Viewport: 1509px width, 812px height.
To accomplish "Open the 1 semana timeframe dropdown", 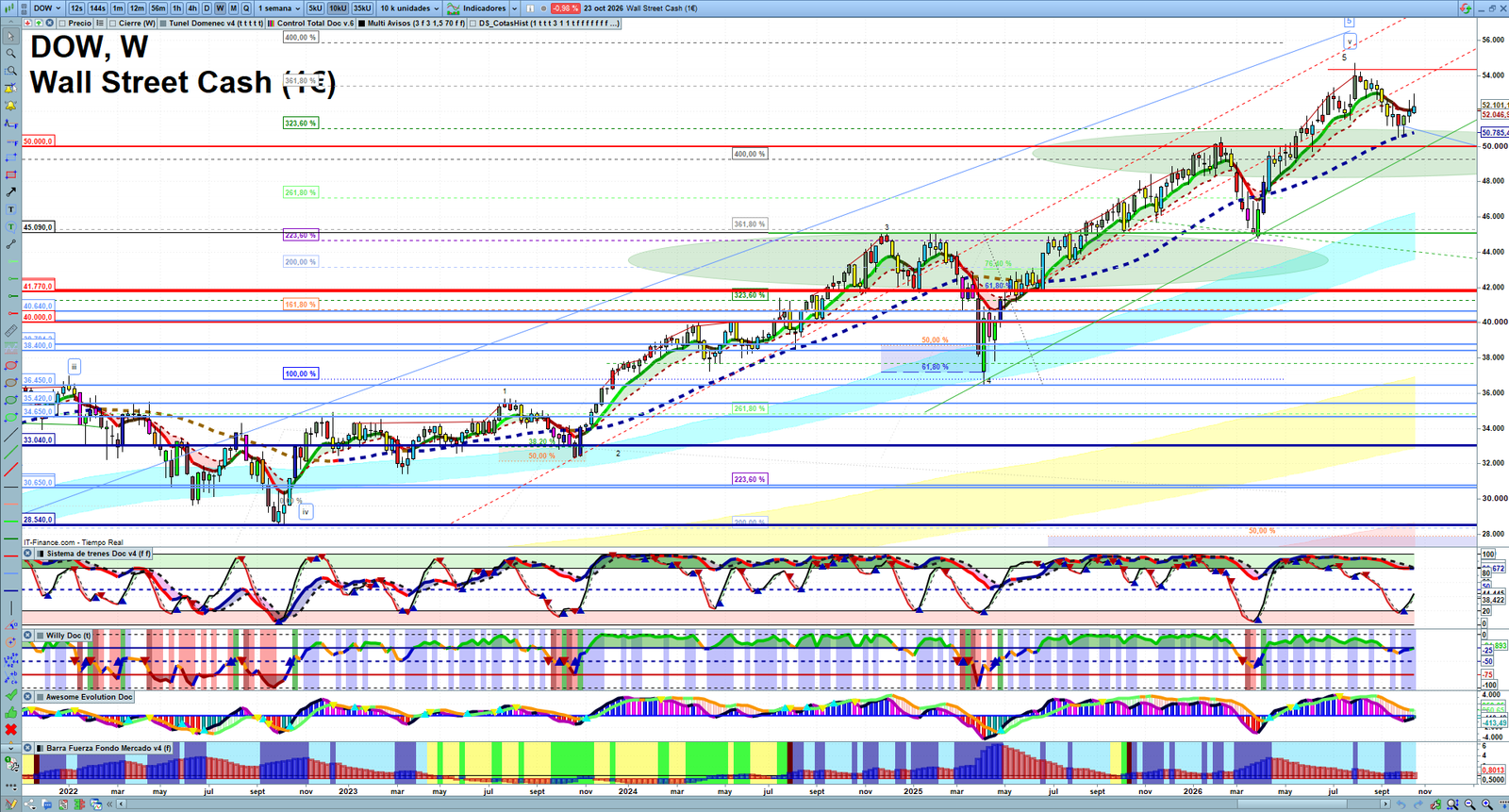I will tap(279, 8).
